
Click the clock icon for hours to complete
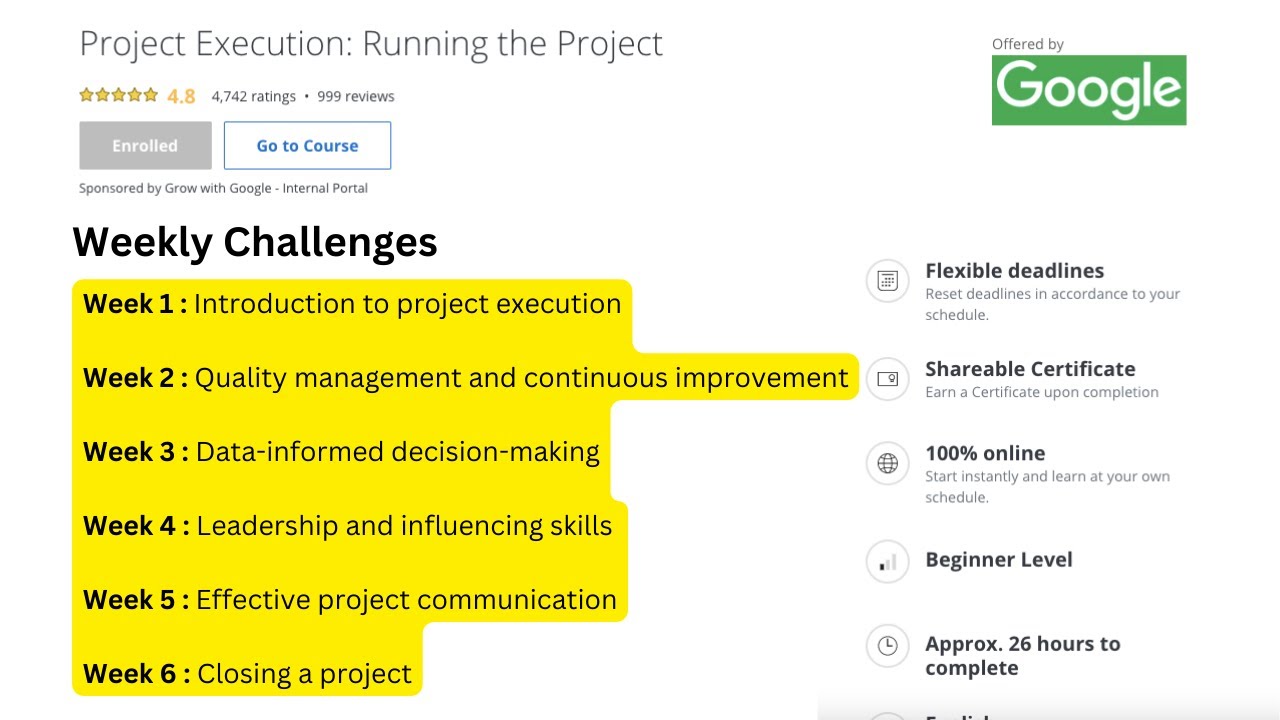coord(887,646)
